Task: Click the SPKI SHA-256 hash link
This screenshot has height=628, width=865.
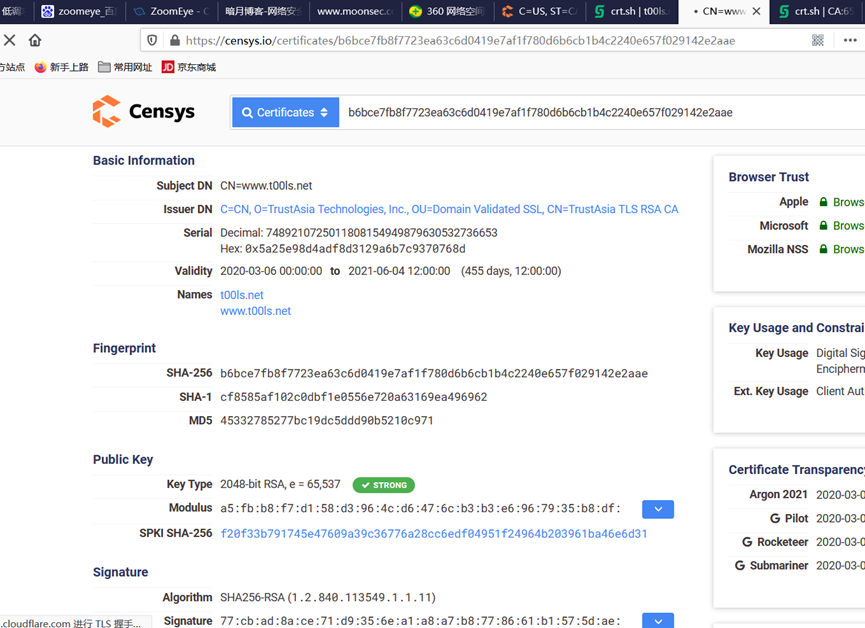Action: (x=433, y=534)
